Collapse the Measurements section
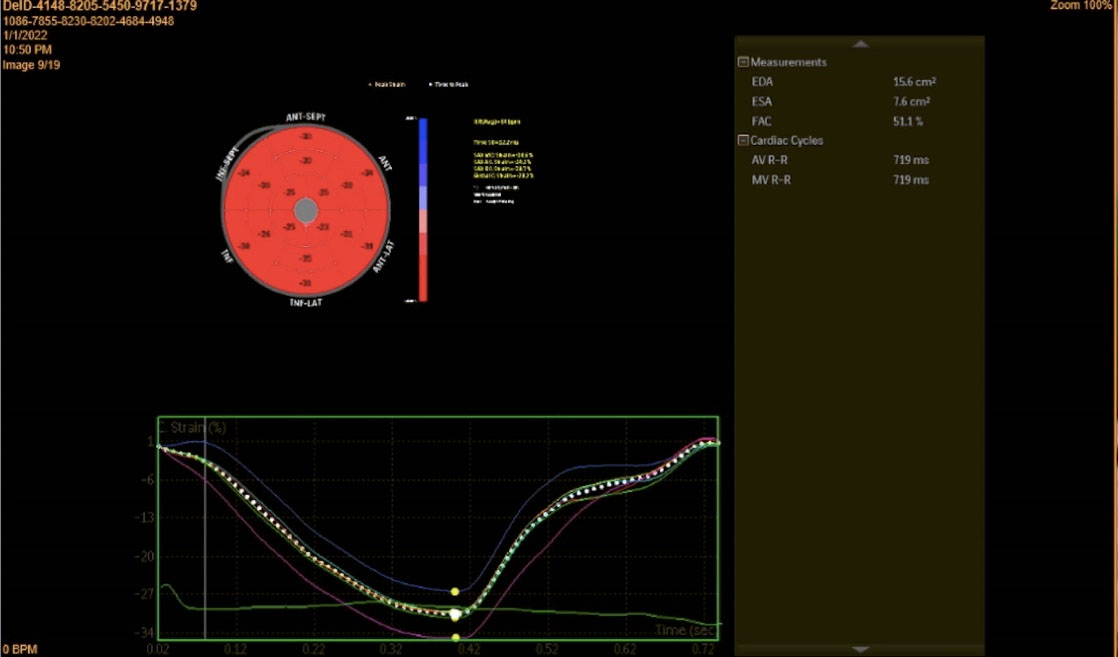 743,62
